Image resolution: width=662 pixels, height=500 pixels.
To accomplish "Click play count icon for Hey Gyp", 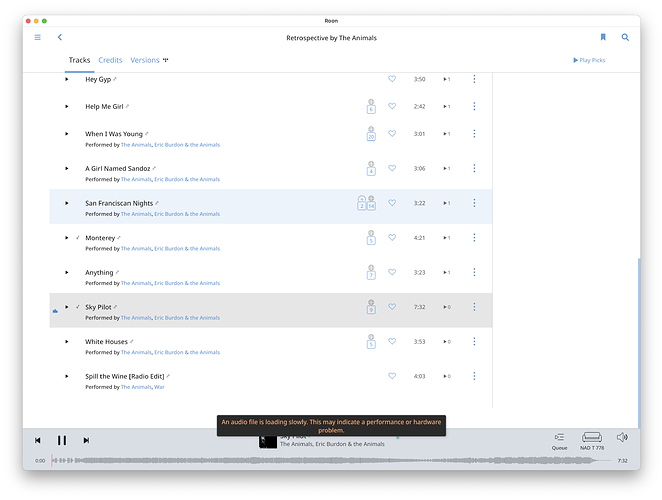I will pyautogui.click(x=447, y=79).
